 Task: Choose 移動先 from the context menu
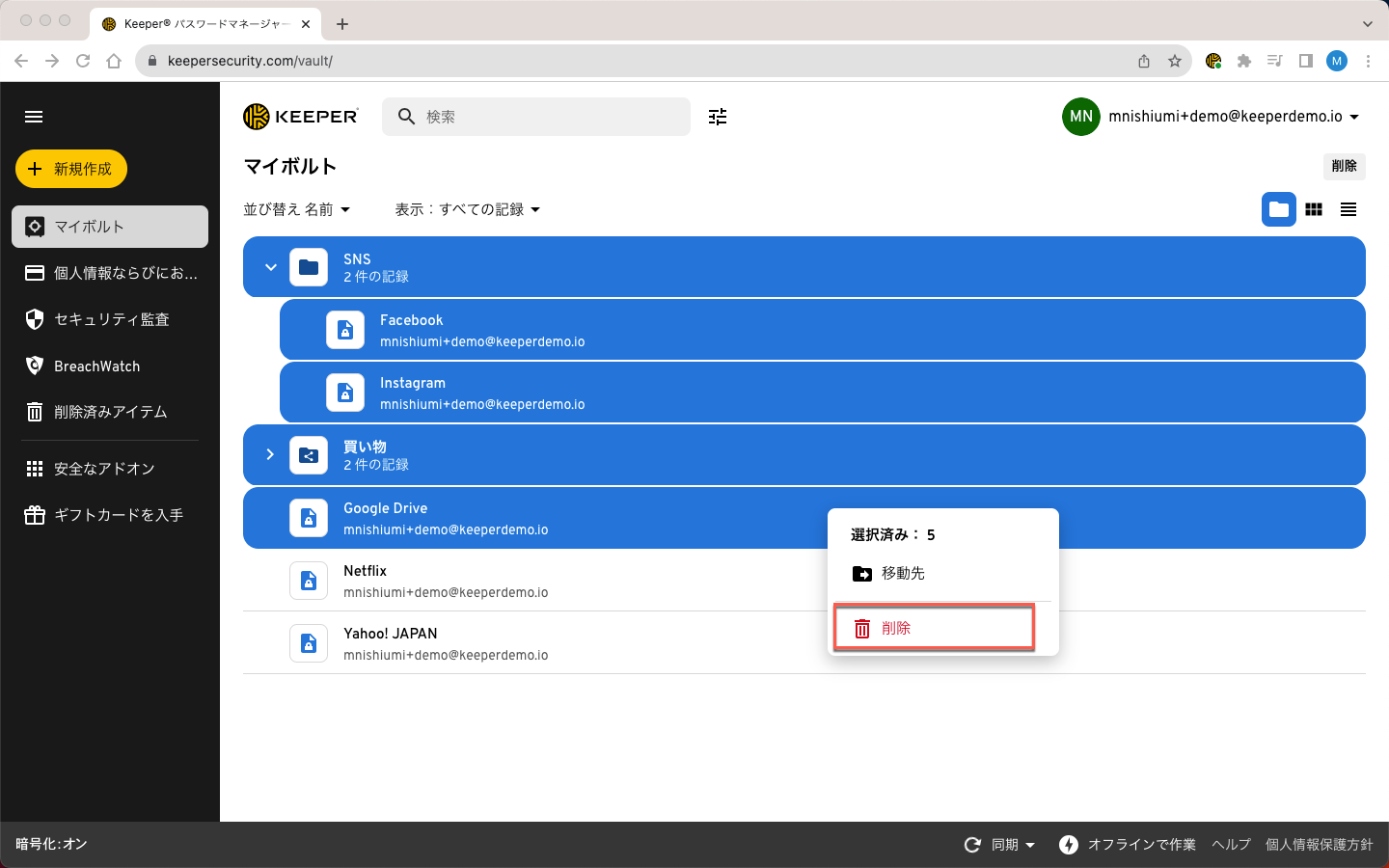902,573
